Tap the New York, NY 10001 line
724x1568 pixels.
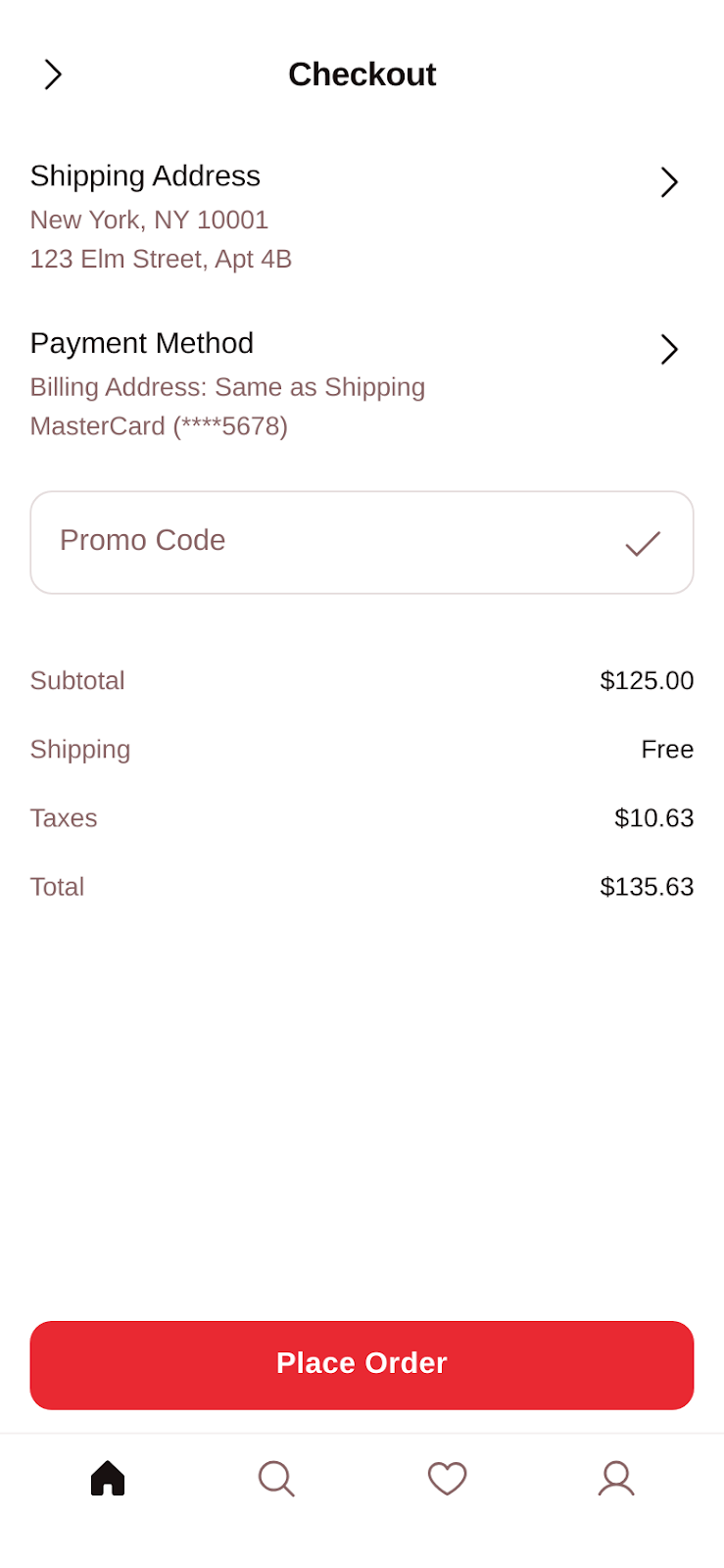pos(149,220)
